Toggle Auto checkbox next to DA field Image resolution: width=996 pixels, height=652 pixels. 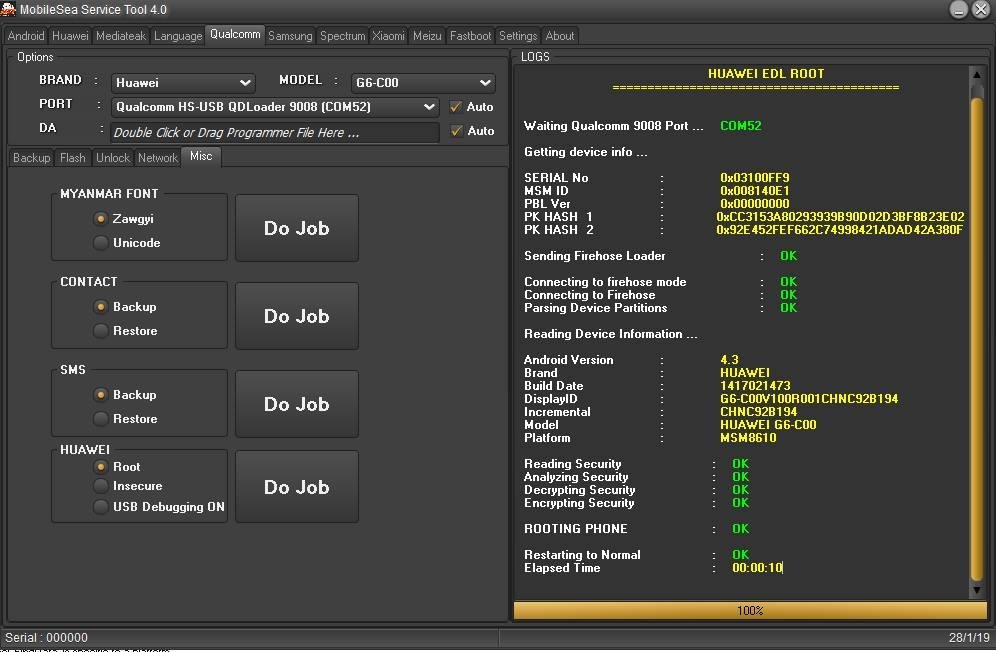[x=456, y=131]
